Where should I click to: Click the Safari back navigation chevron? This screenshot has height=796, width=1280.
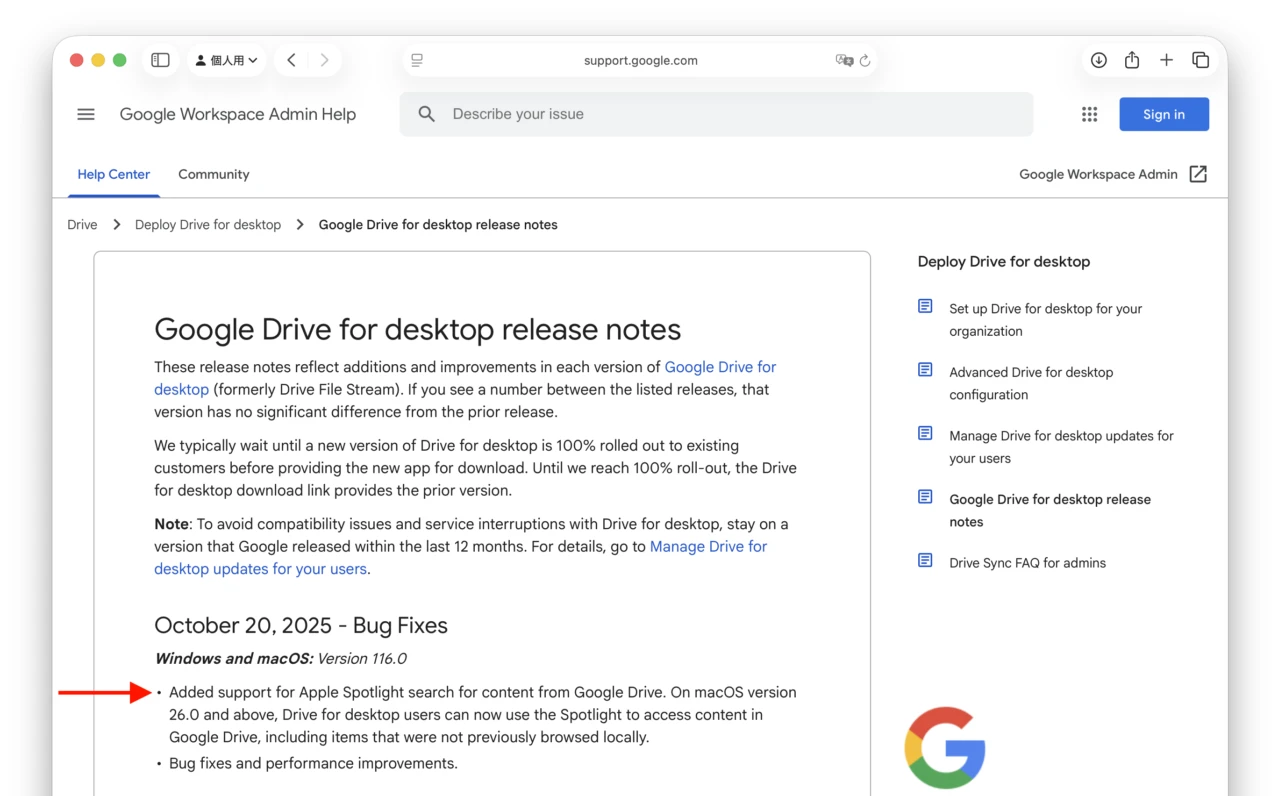click(291, 60)
